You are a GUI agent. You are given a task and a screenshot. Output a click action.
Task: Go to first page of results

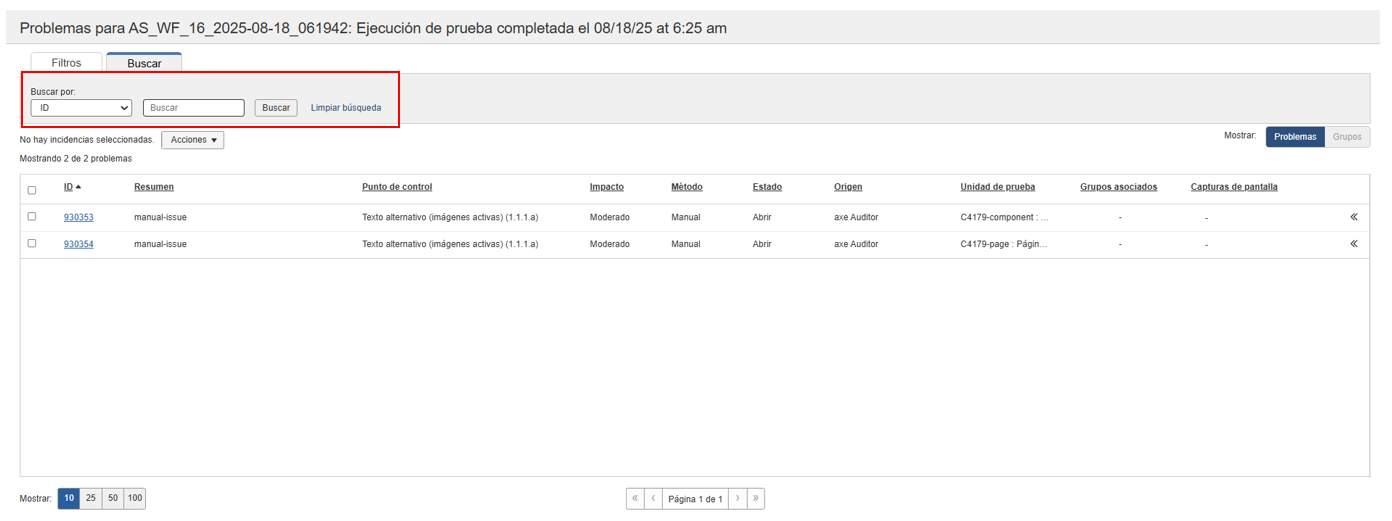click(x=635, y=498)
